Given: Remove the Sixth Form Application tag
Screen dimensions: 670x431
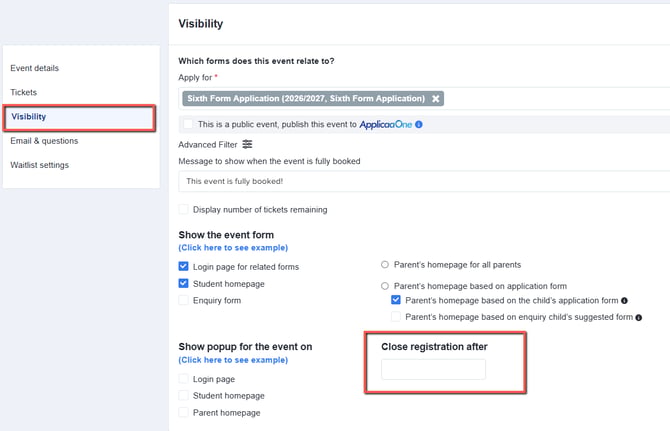Looking at the screenshot, I should point(435,99).
